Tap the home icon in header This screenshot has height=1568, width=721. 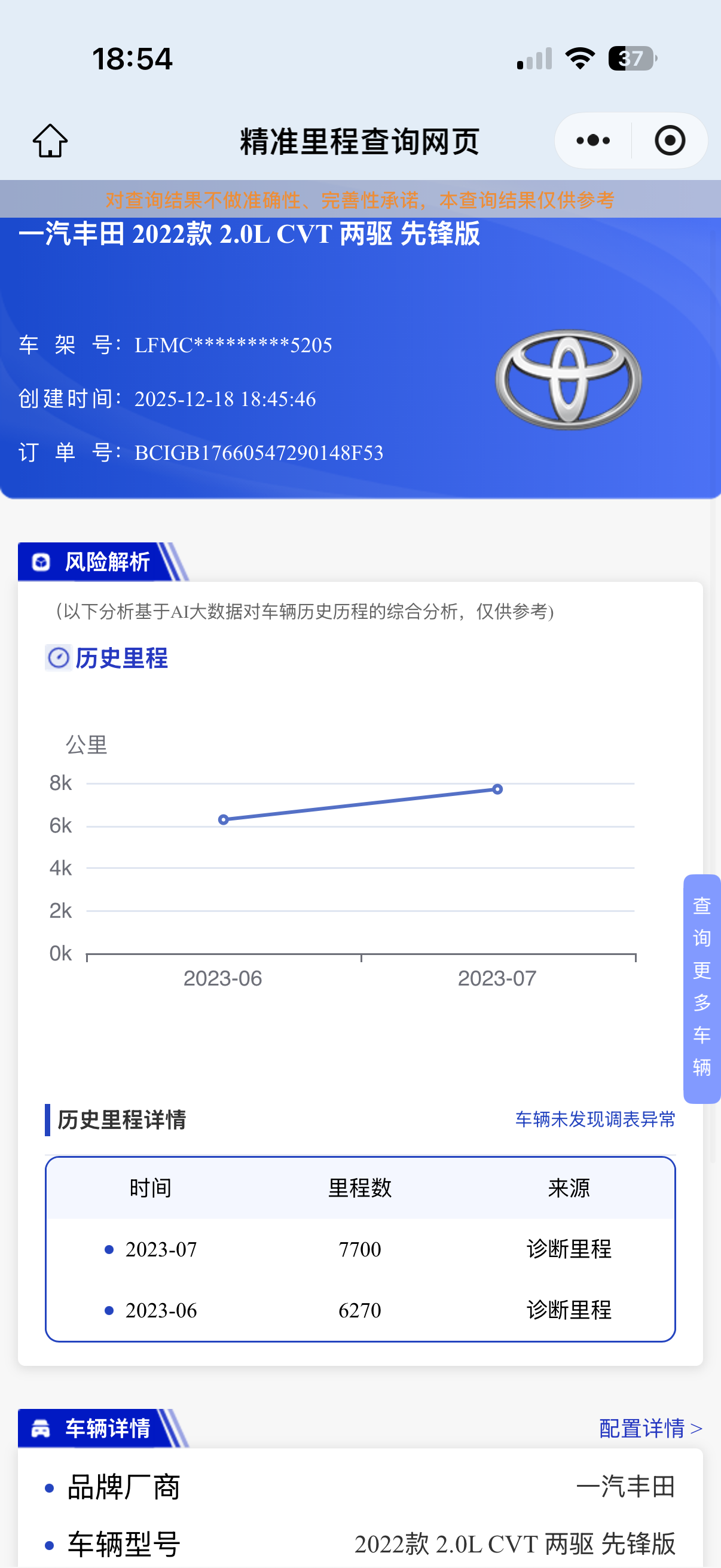50,141
